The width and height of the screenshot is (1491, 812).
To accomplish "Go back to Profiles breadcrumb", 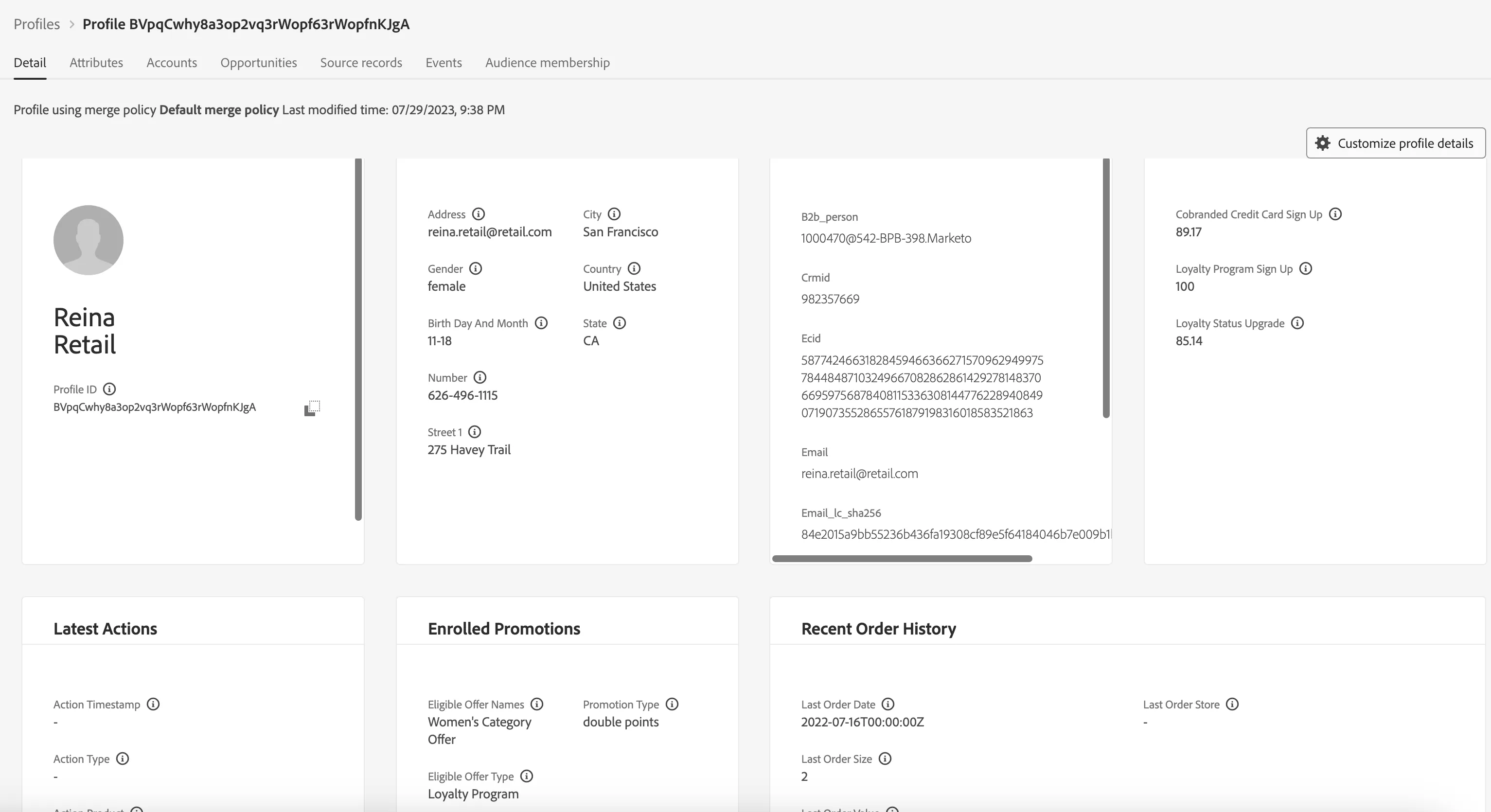I will coord(36,24).
